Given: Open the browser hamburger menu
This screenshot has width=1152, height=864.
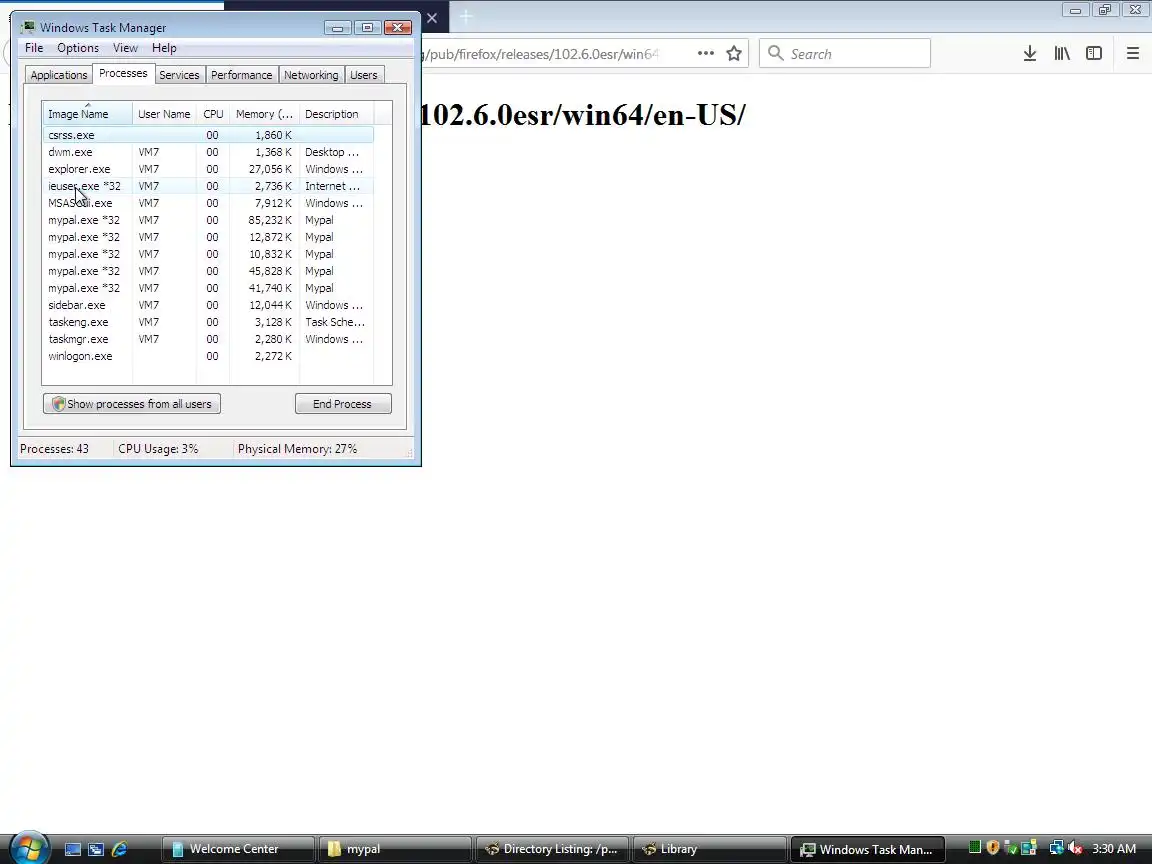Looking at the screenshot, I should point(1133,53).
